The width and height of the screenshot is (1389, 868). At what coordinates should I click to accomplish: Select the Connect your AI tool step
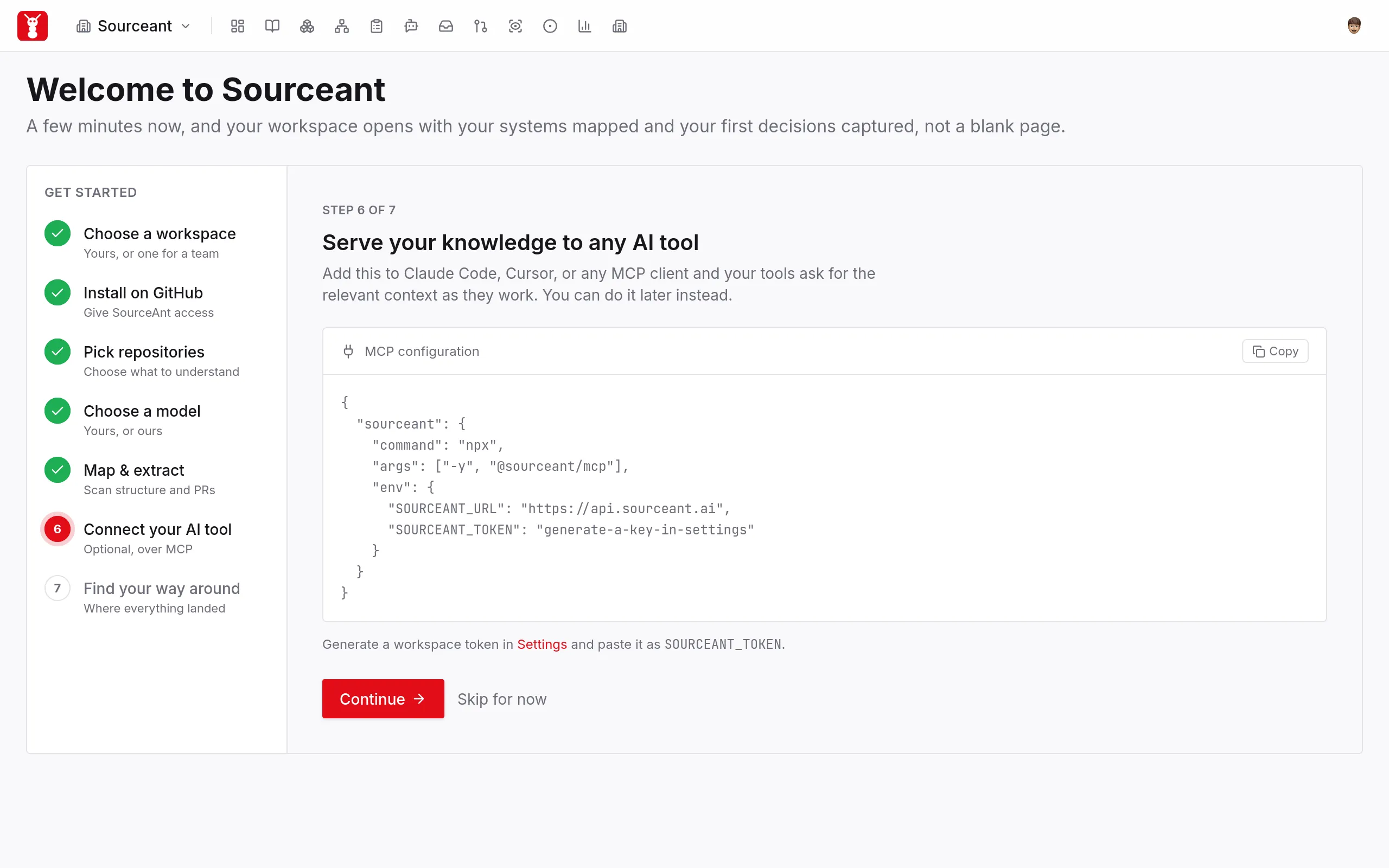point(156,538)
